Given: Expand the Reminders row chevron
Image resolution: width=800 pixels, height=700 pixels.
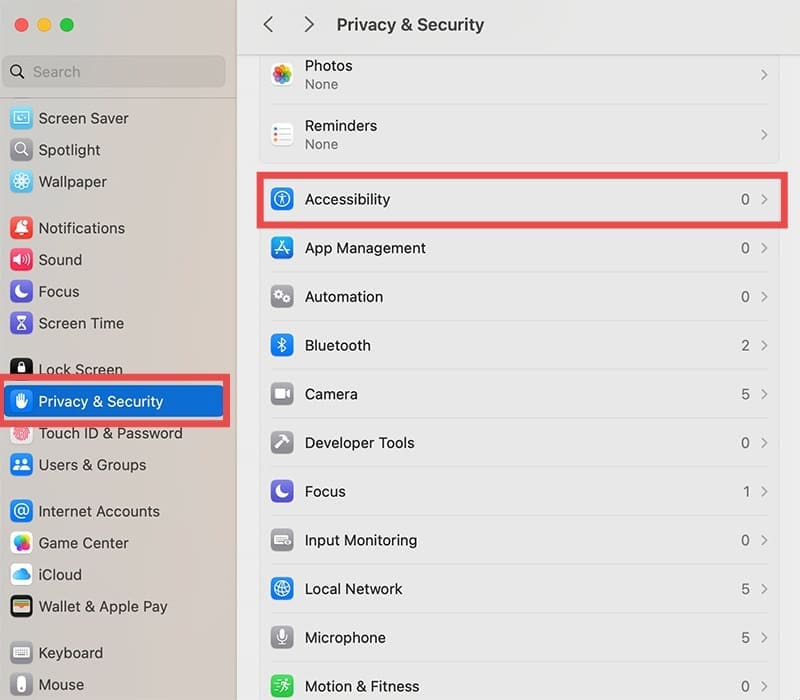Looking at the screenshot, I should point(764,135).
